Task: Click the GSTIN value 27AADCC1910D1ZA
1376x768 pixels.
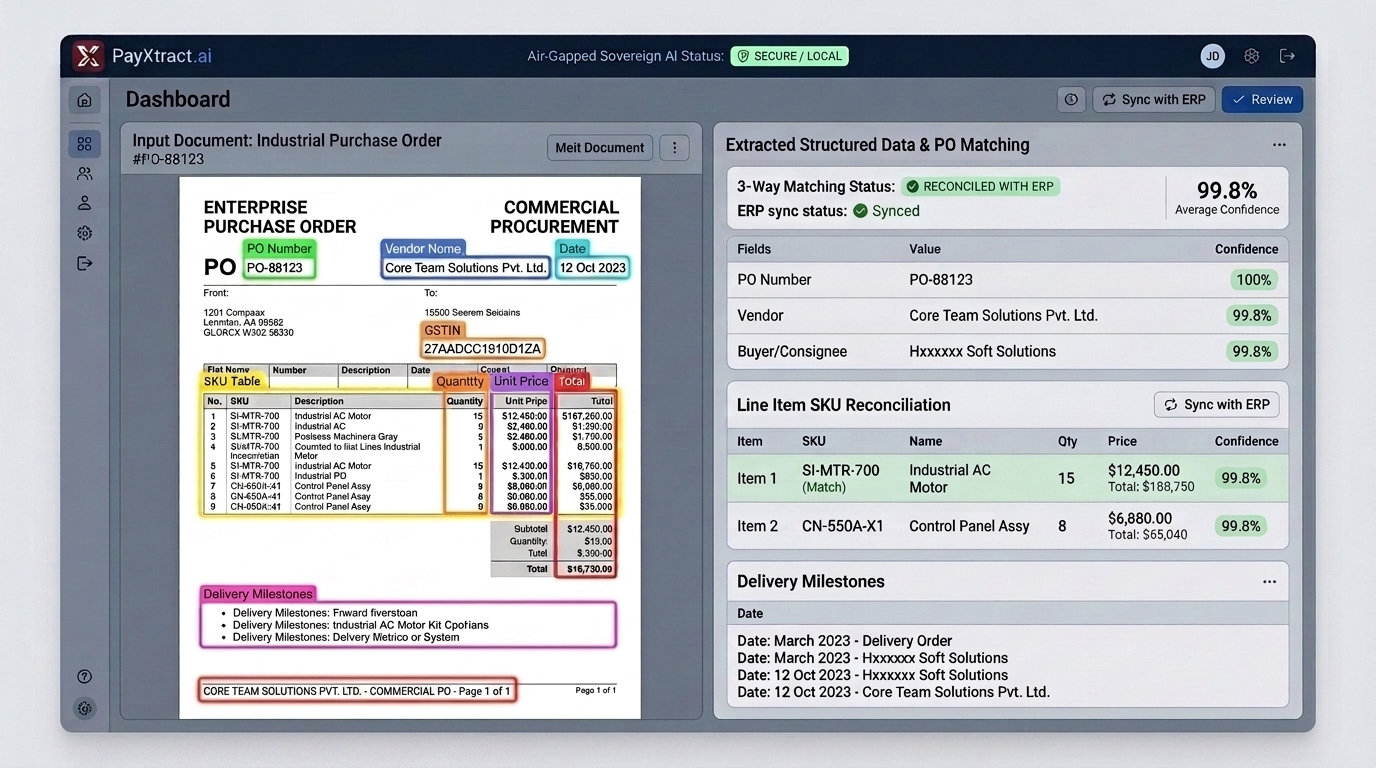Action: tap(483, 349)
